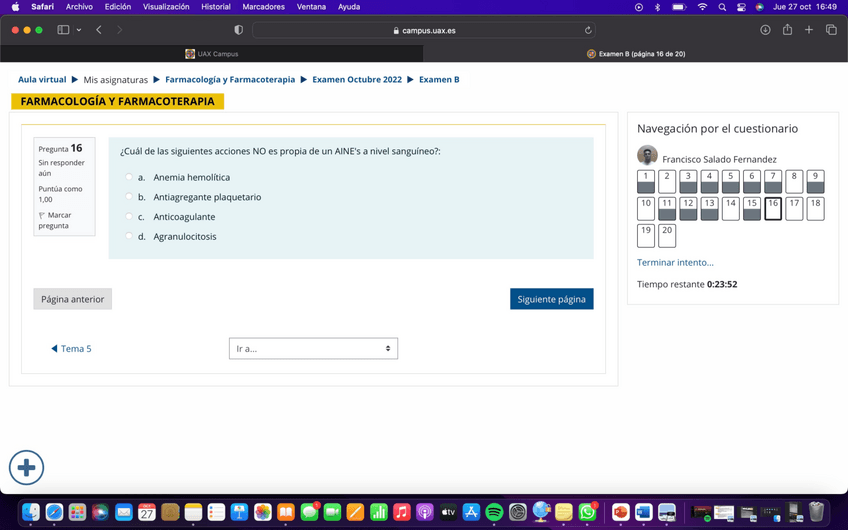Toggle the Safari sidebar icon

click(63, 30)
